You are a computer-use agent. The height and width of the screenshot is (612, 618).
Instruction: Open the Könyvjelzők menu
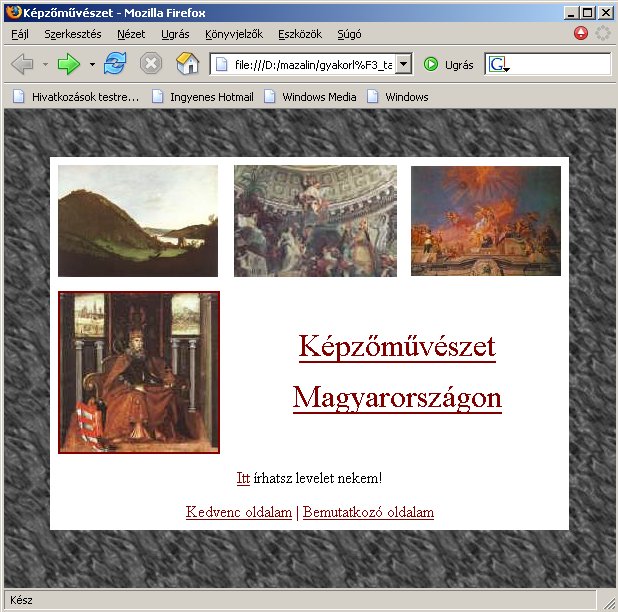tap(233, 34)
